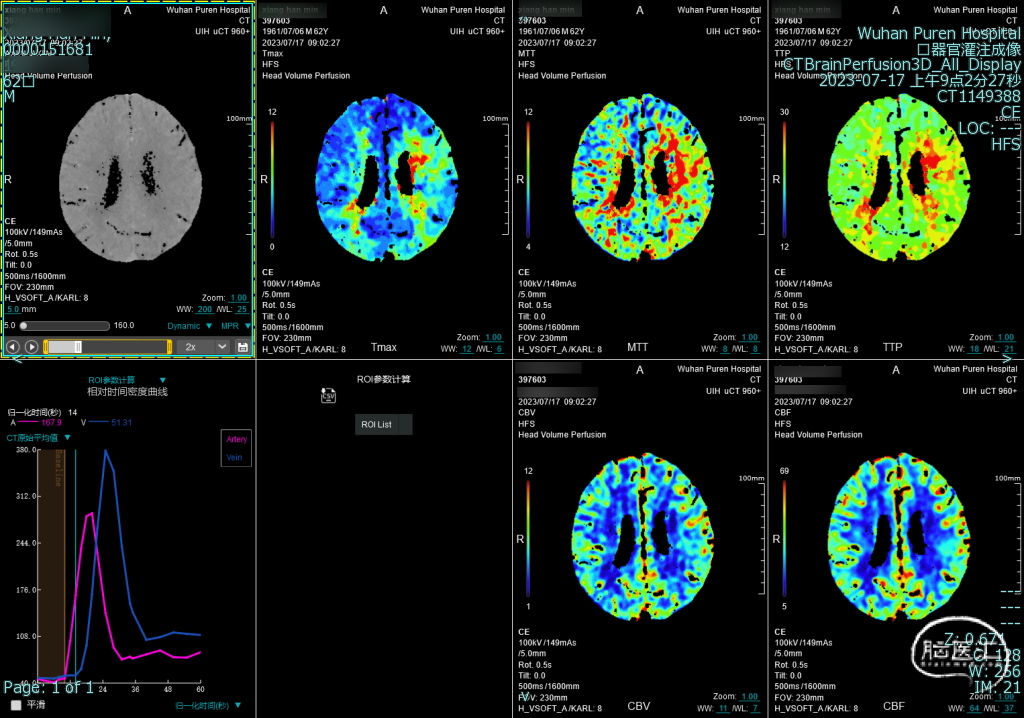Click the Zoom value in the TTP panel

pos(1006,337)
